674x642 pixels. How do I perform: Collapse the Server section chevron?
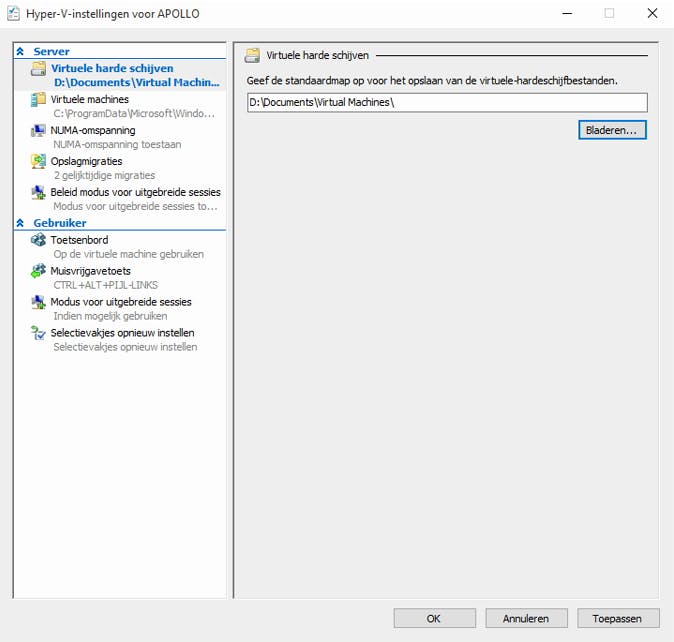20,52
